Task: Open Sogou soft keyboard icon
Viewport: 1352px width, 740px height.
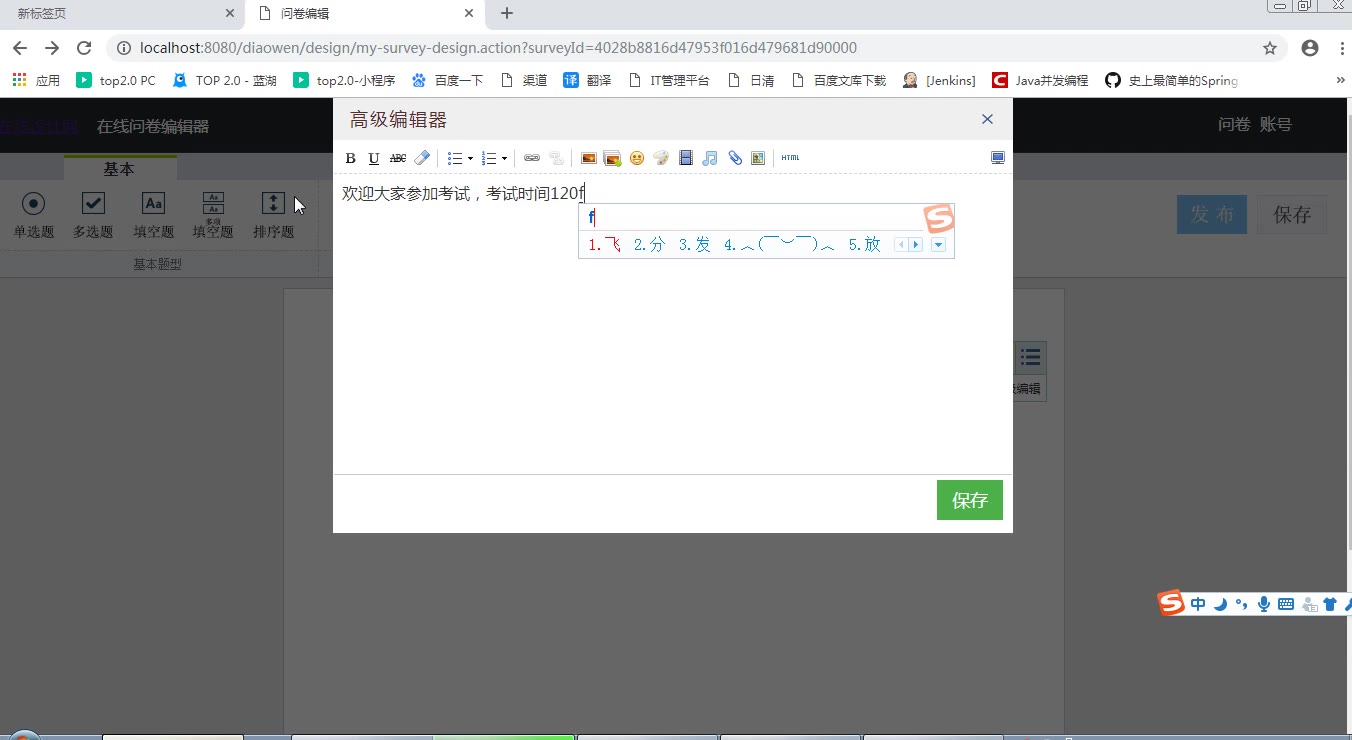Action: coord(1286,604)
